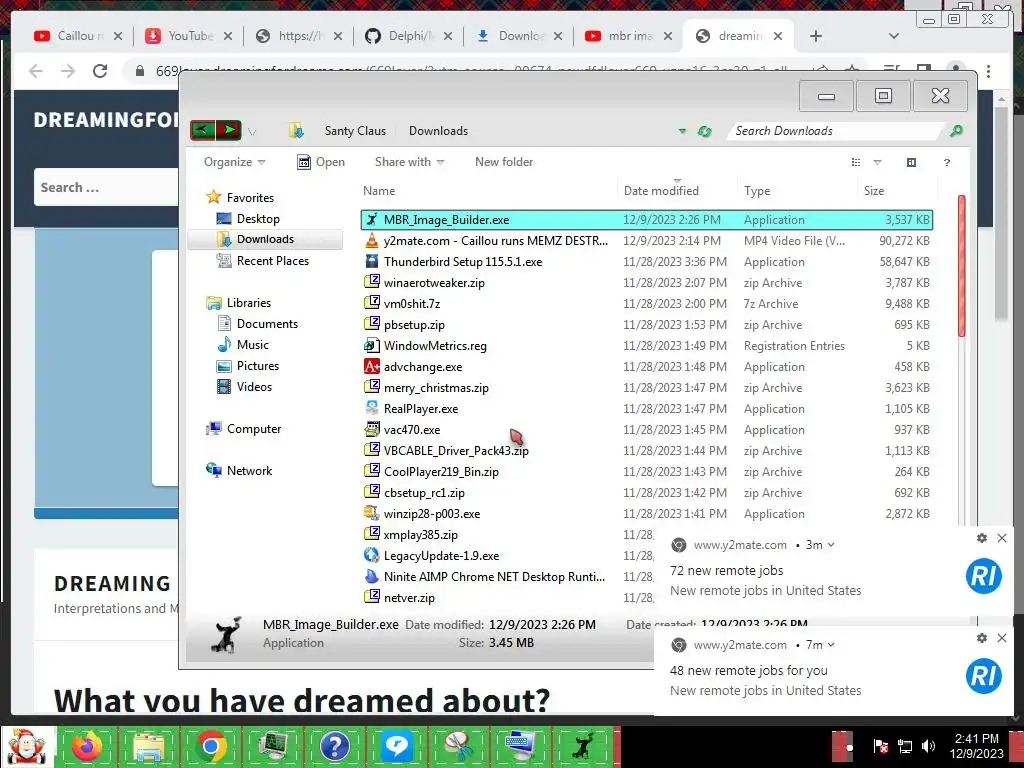Click the Explorer vertical scrollbar thumb
The image size is (1024, 768).
(961, 266)
